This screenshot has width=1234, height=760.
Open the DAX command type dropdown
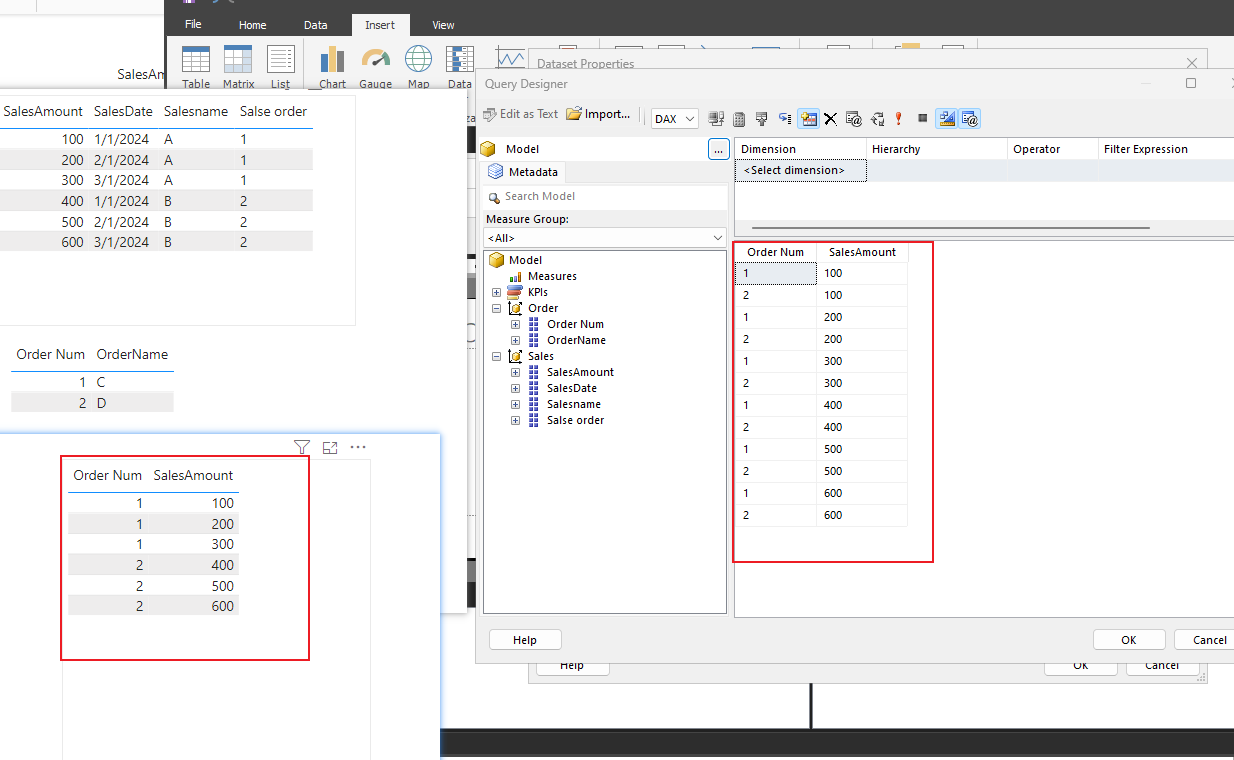(675, 118)
